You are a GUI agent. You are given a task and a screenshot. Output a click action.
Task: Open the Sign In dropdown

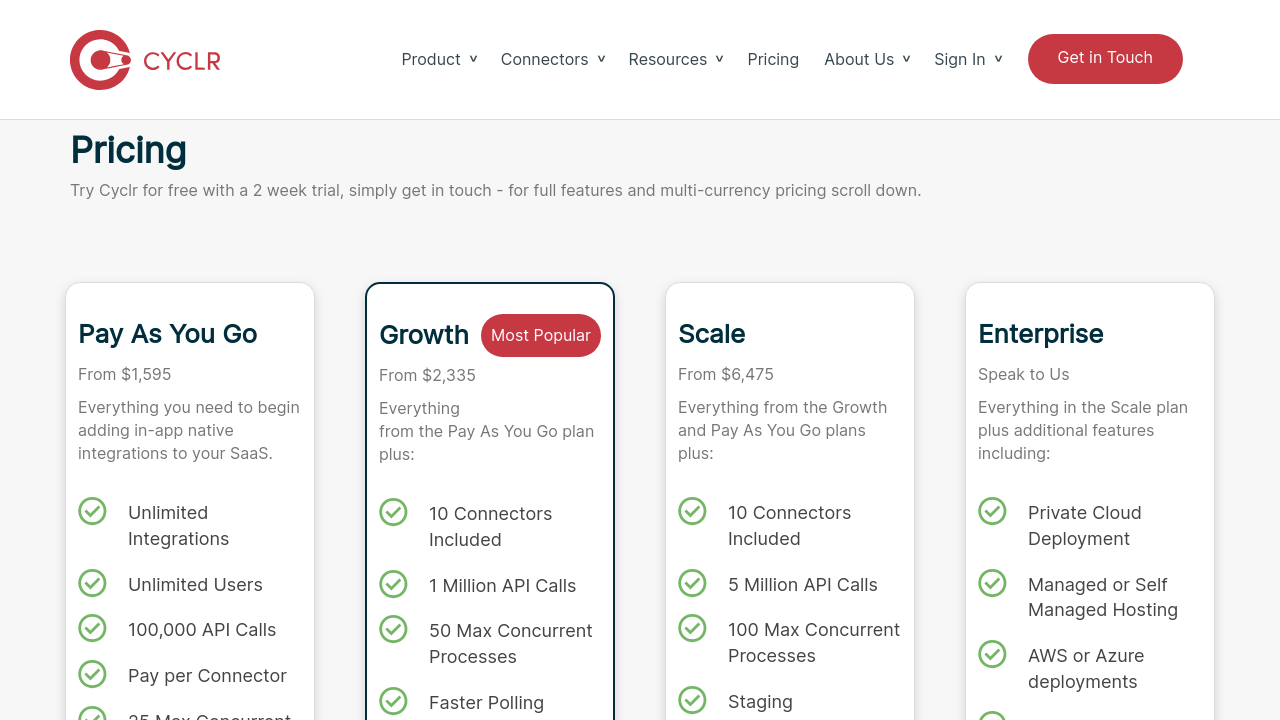tap(967, 59)
